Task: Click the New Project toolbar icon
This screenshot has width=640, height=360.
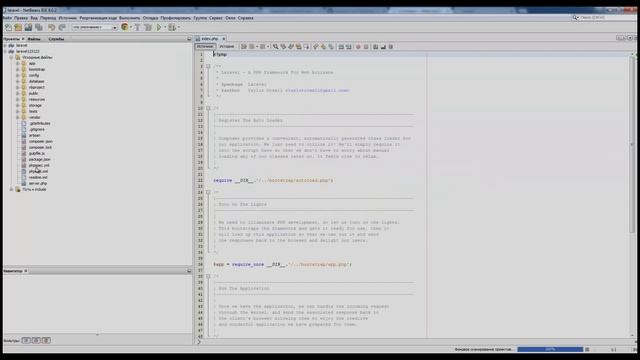Action: pyautogui.click(x=18, y=27)
